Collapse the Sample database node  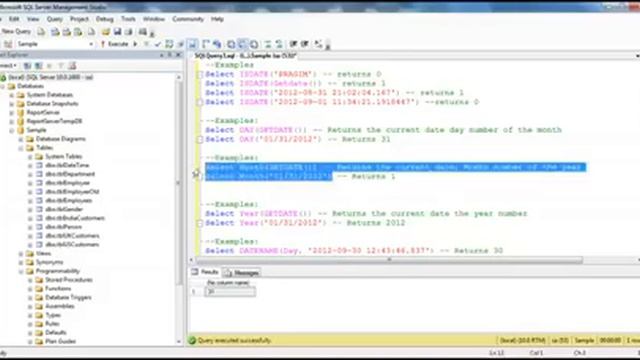(12, 130)
